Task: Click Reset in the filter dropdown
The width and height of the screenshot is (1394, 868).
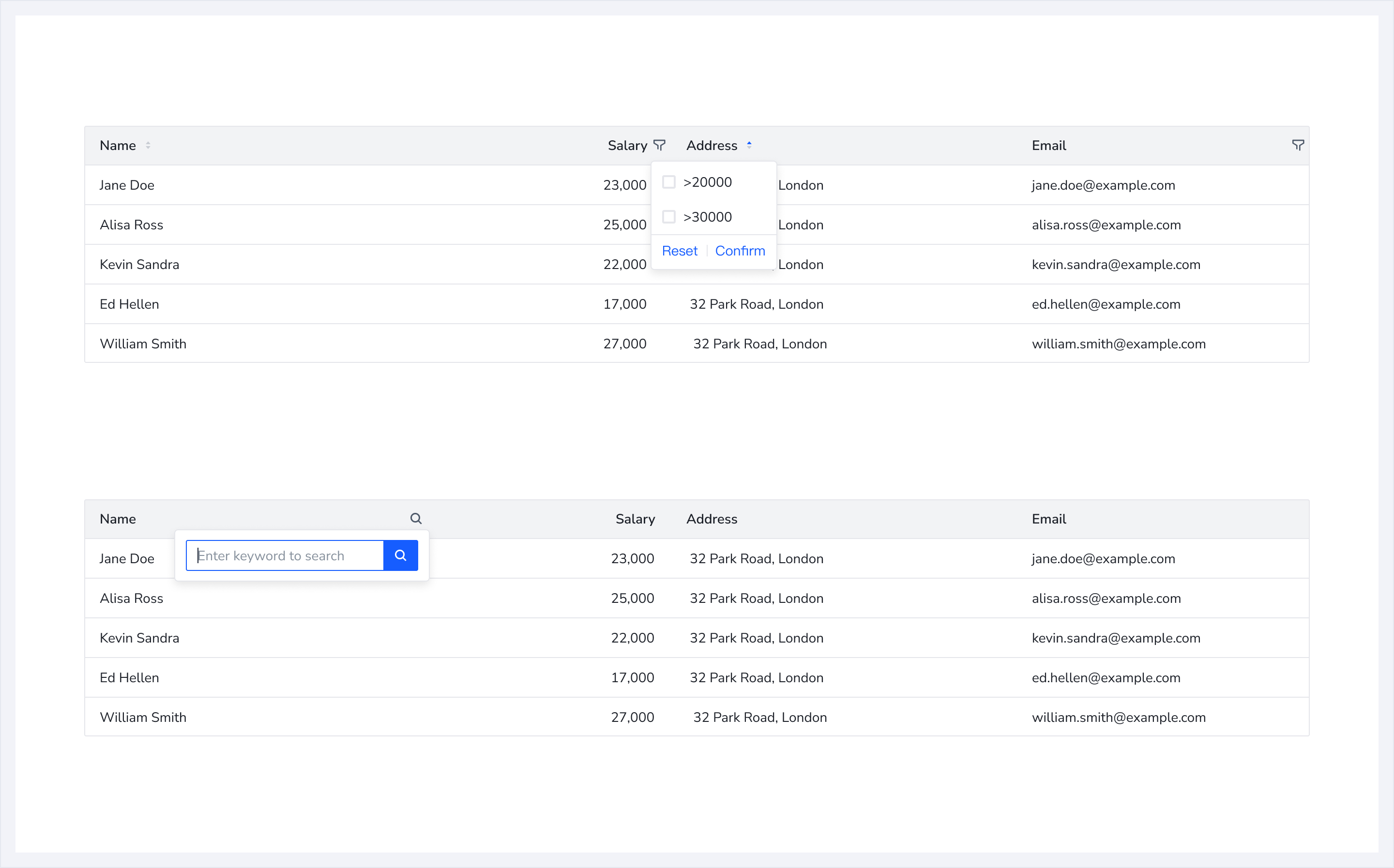Action: coord(679,251)
